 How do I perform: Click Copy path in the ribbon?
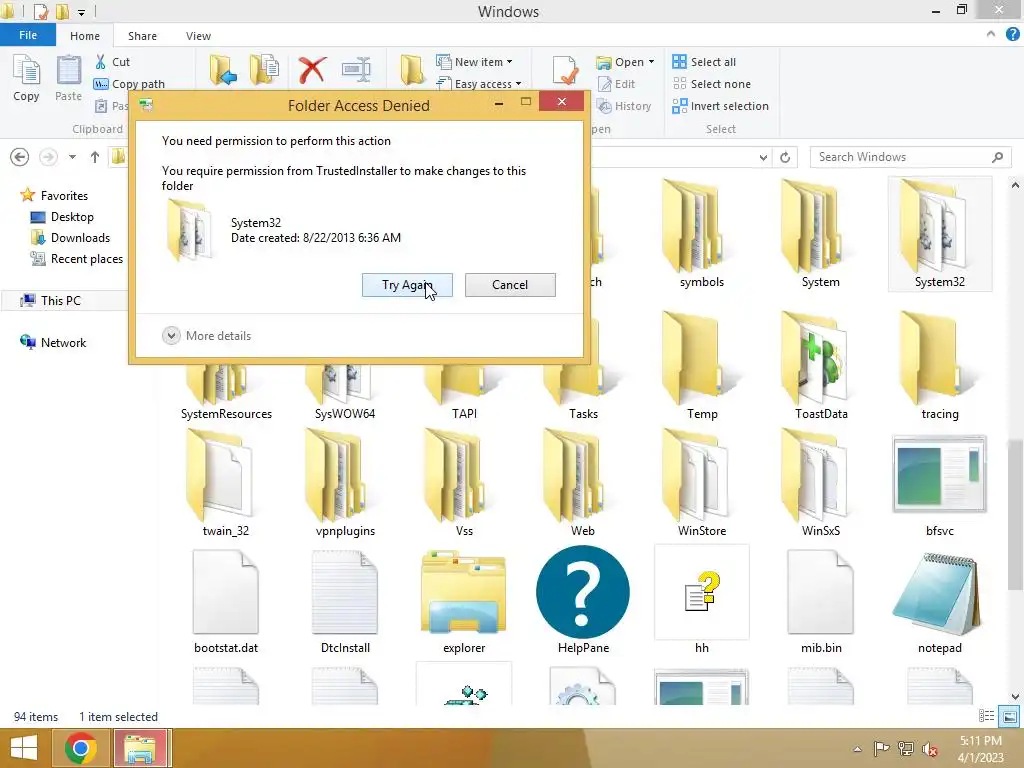[x=129, y=84]
